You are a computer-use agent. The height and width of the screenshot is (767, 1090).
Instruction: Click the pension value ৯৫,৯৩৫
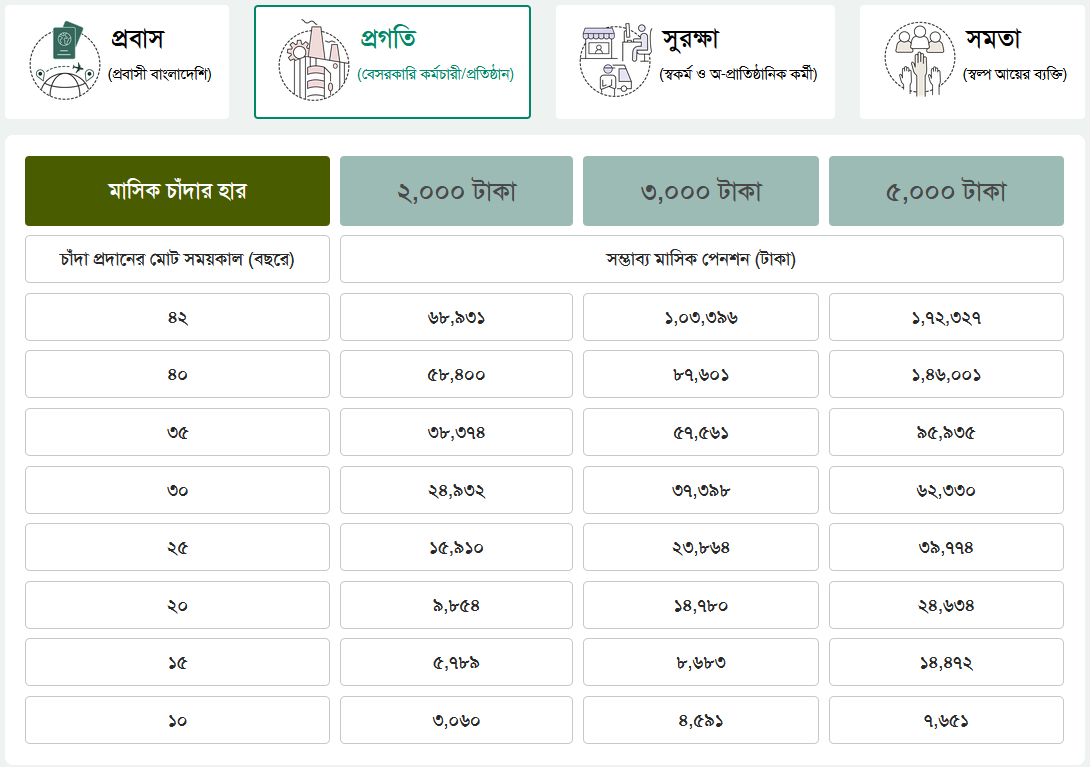946,432
